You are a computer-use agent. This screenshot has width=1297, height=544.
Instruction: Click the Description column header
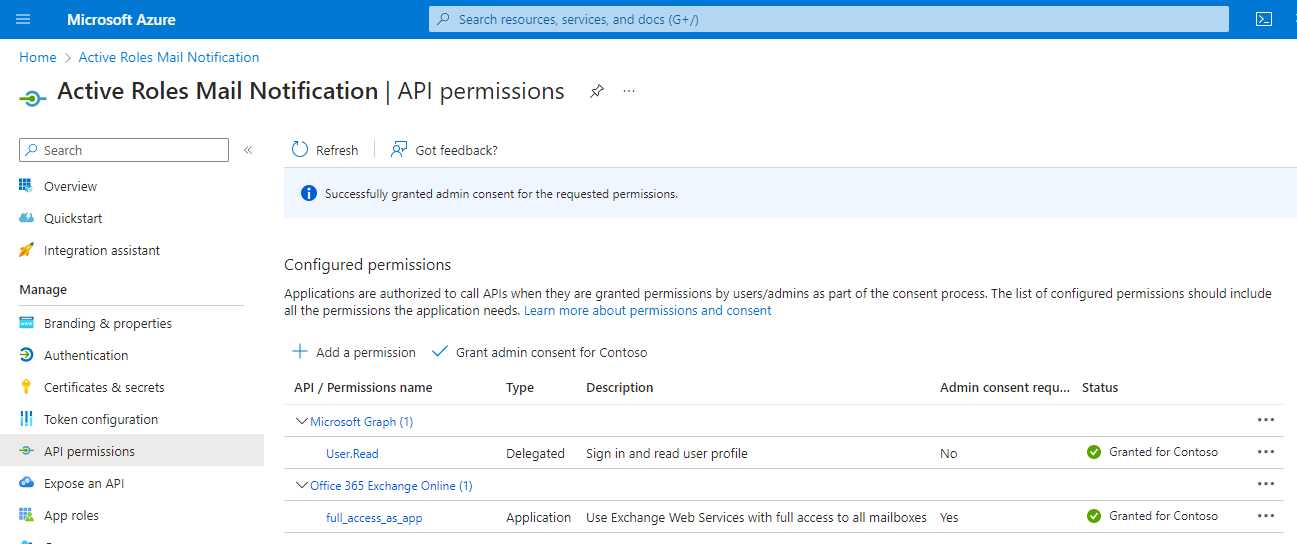click(620, 387)
